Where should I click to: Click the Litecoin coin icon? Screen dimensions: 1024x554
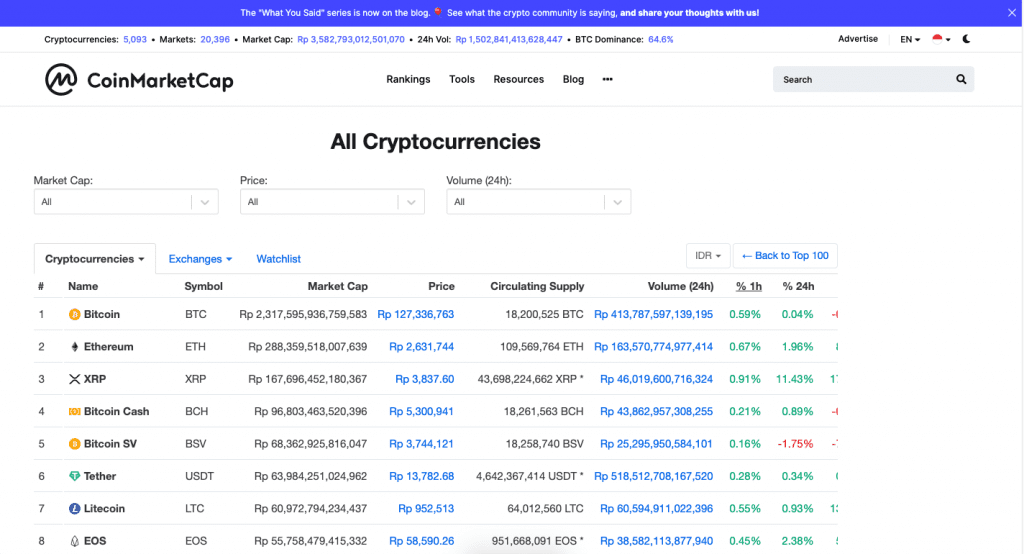click(74, 509)
